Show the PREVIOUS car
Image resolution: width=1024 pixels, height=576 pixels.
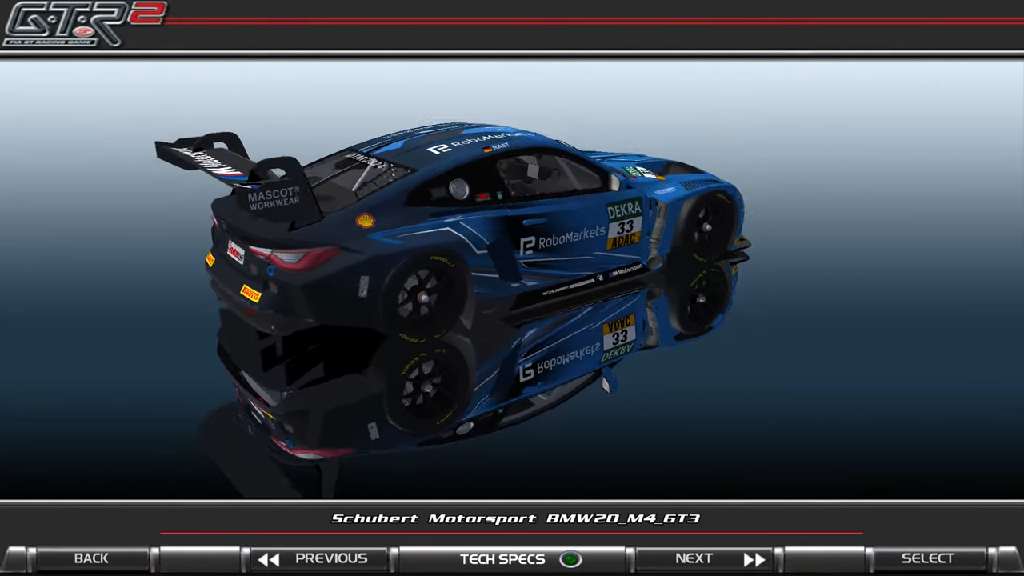[319, 558]
